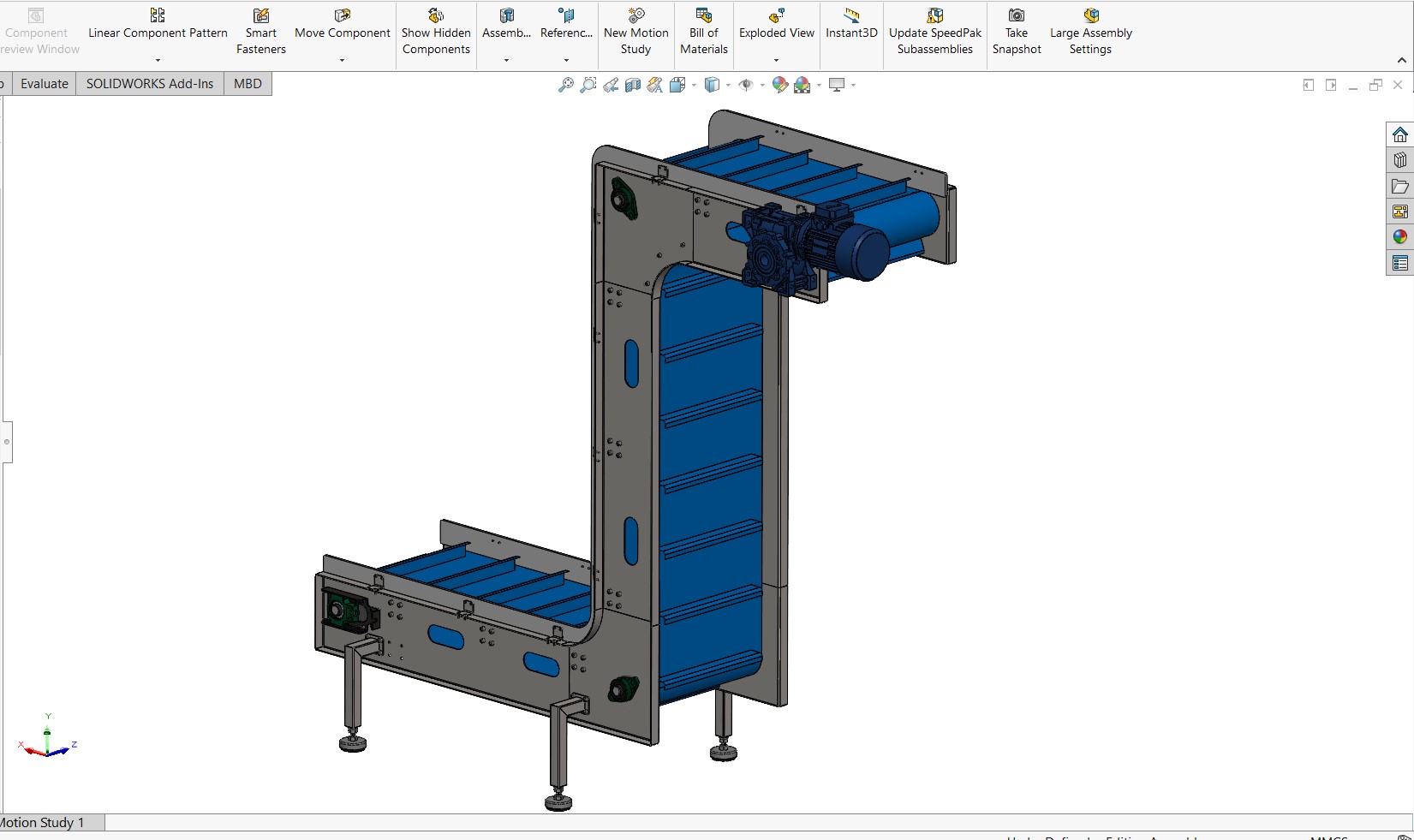Open Design Library task pane icon
Viewport: 1414px width, 840px height.
pos(1399,160)
